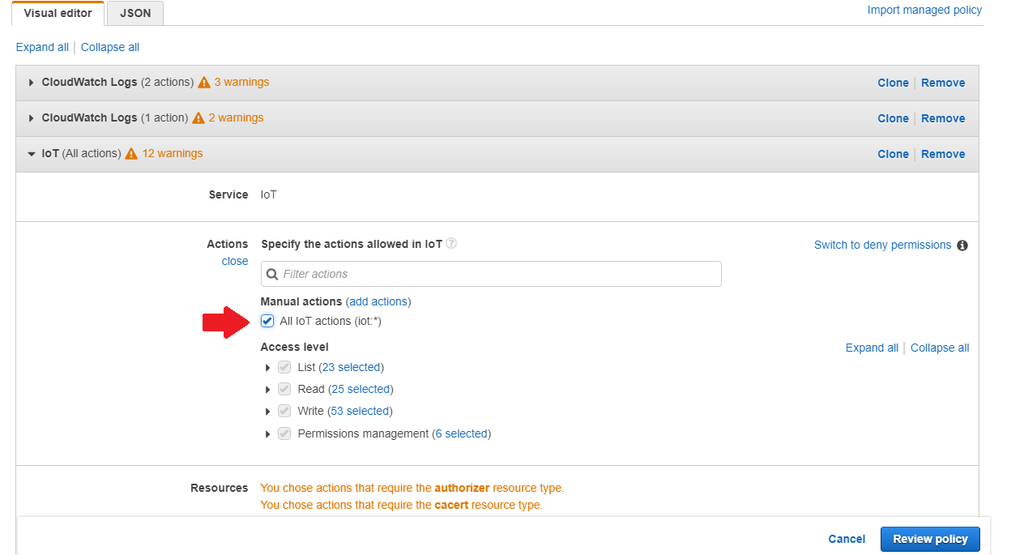Expand Permissions management access level

(268, 434)
